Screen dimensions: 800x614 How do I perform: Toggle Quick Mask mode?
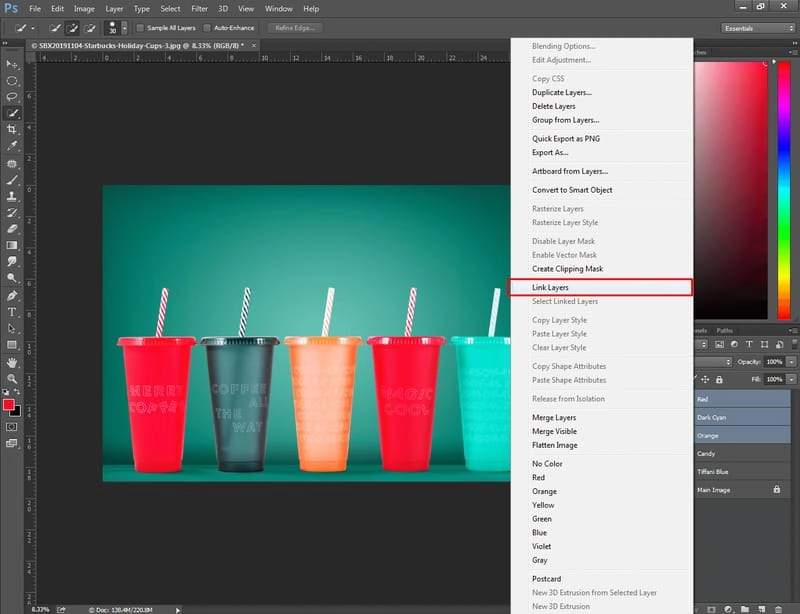click(11, 427)
